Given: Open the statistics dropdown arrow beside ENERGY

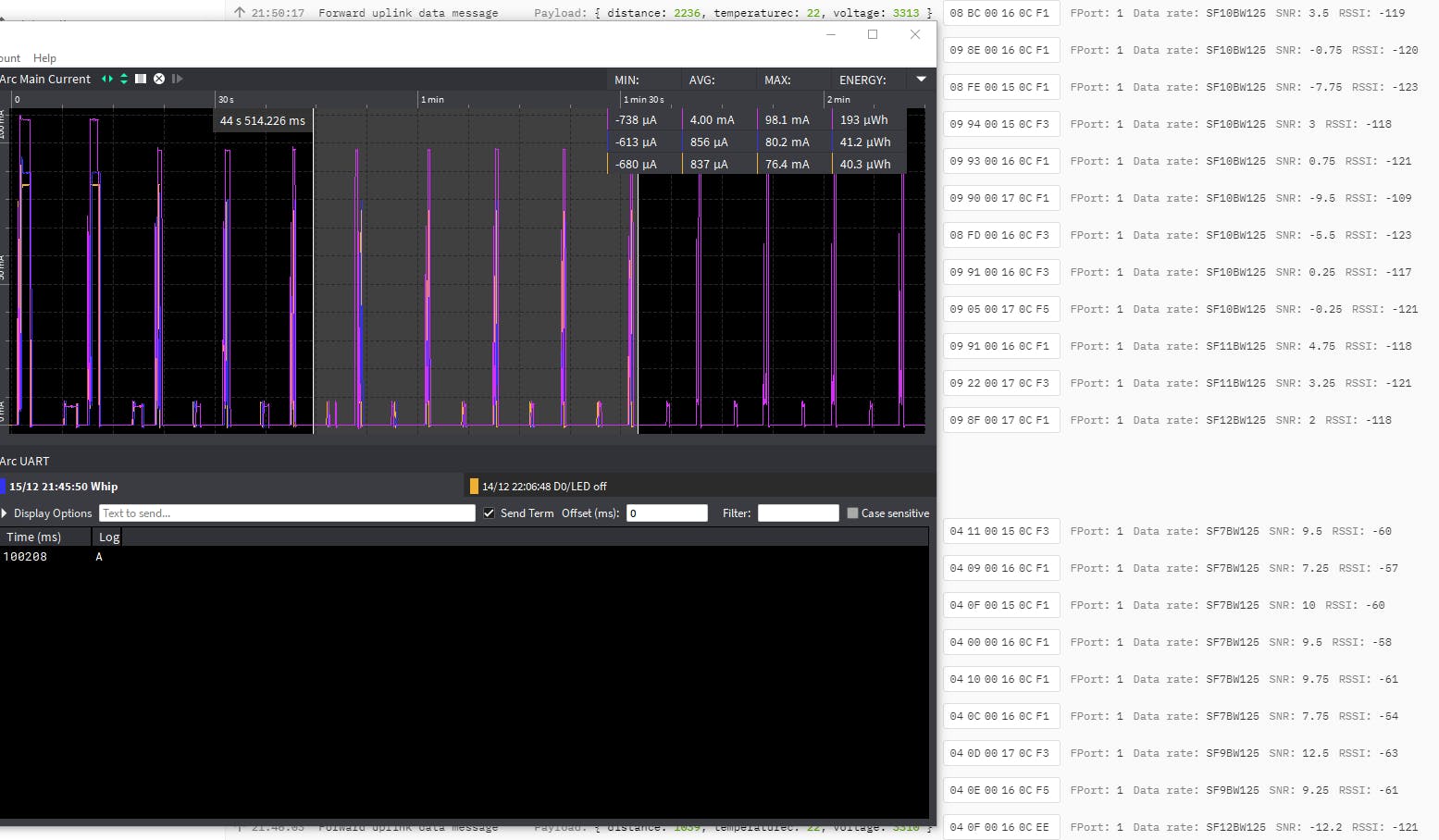Looking at the screenshot, I should click(x=921, y=80).
